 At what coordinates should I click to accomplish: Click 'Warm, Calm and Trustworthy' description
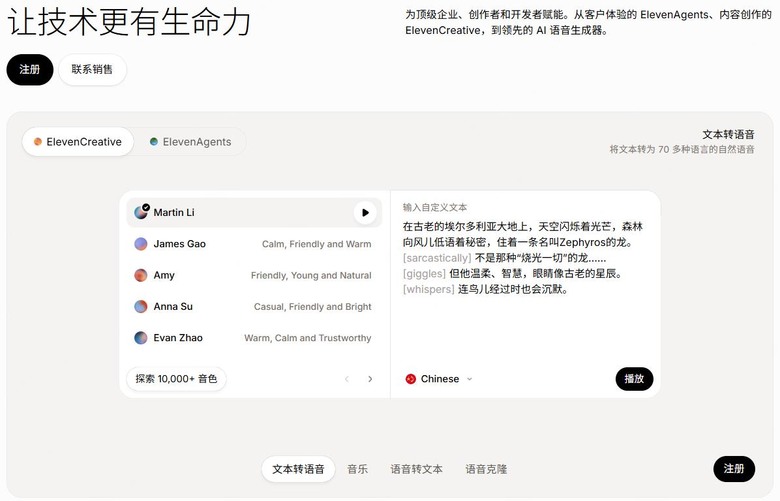pos(308,338)
